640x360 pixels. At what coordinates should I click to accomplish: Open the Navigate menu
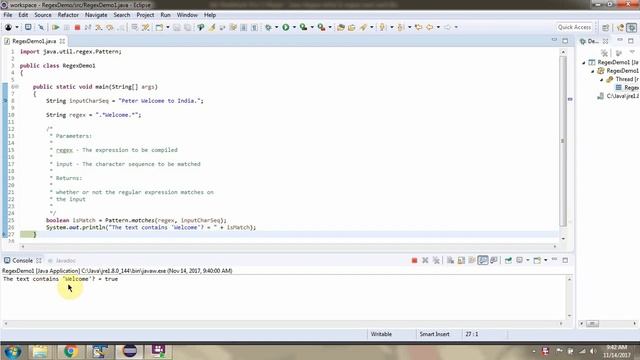(x=96, y=15)
